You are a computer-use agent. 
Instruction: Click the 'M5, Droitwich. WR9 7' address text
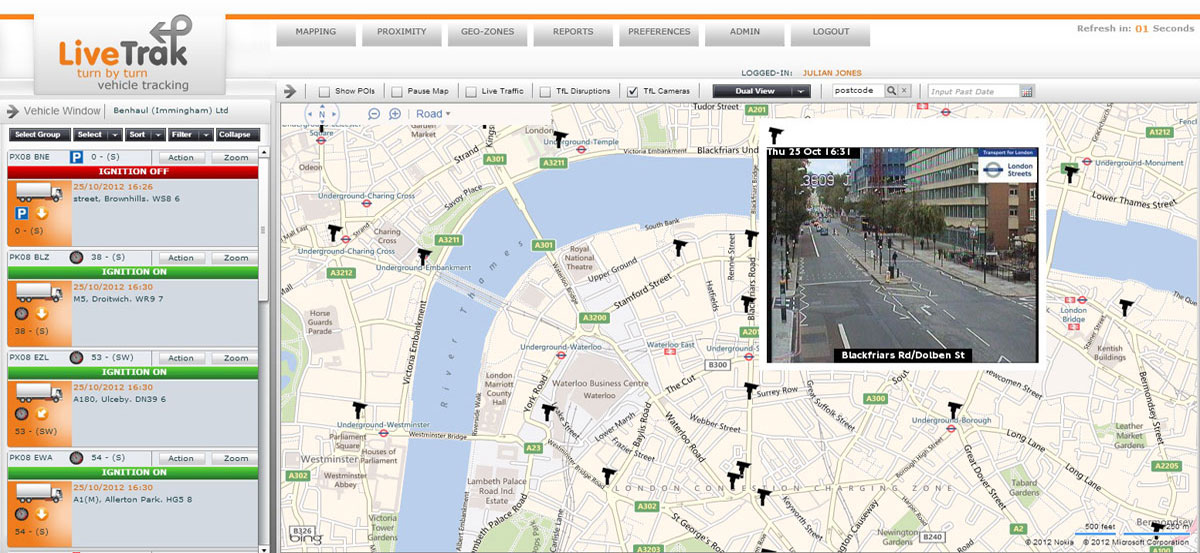118,298
